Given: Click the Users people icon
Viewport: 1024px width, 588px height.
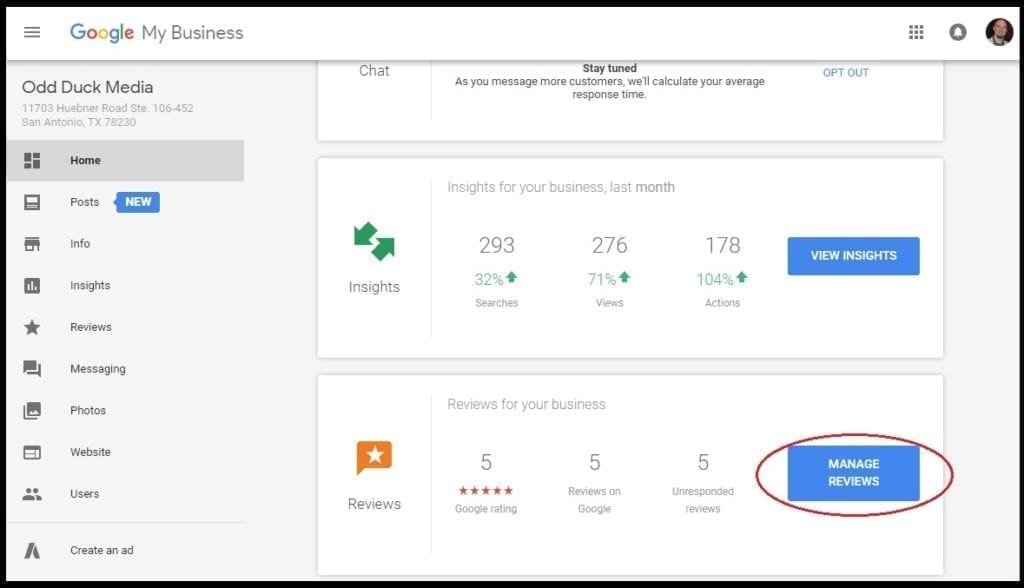Looking at the screenshot, I should [x=32, y=494].
